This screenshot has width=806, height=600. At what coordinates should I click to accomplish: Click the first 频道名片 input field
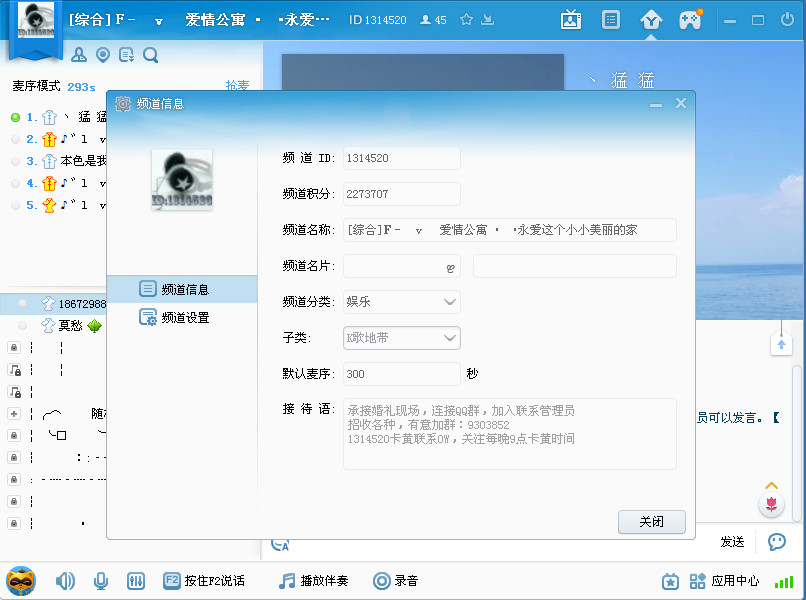point(401,266)
